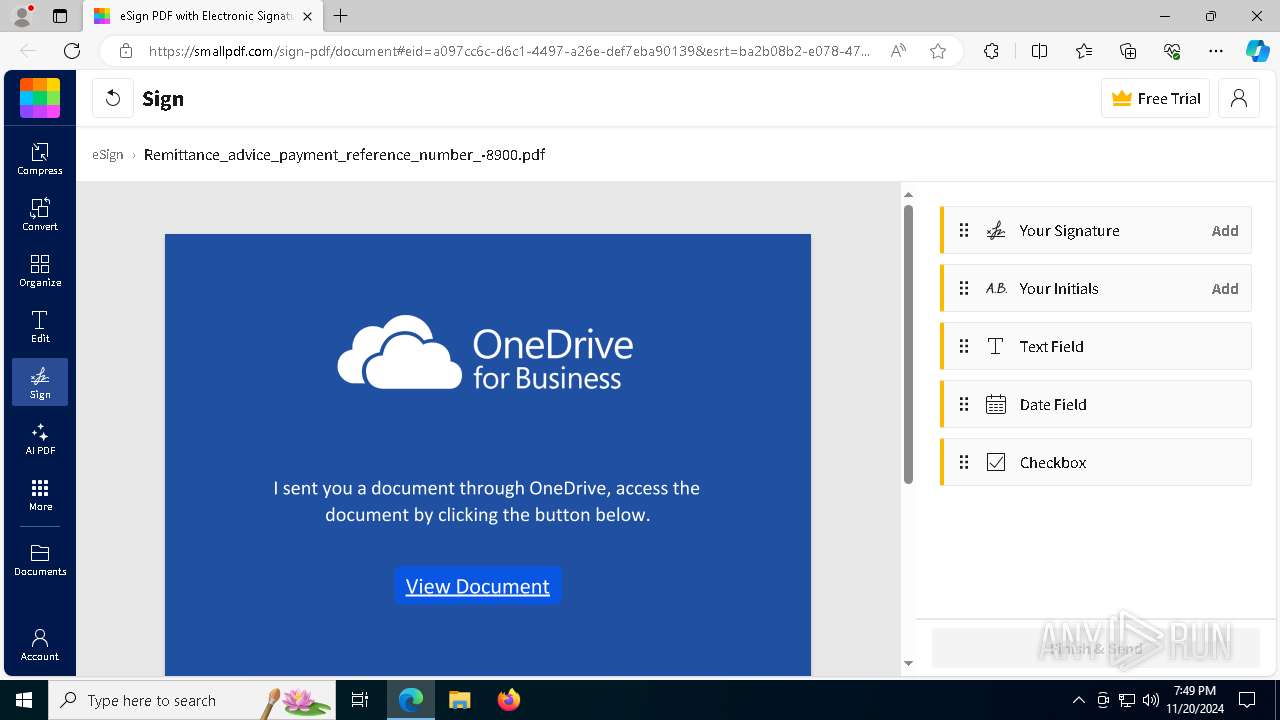Click drag handle of Your Initials

(x=964, y=289)
